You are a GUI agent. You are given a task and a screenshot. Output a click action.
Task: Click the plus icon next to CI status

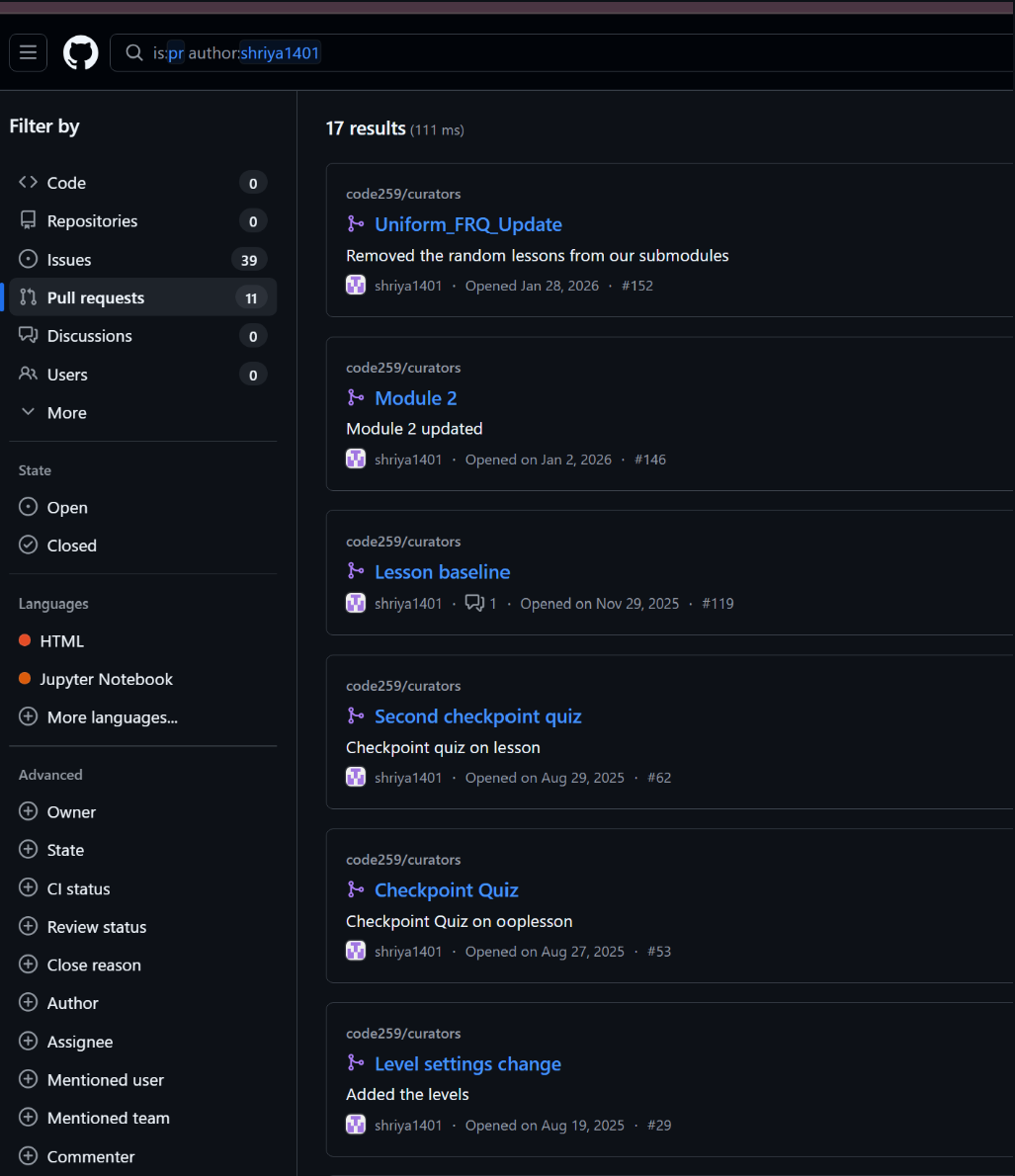28,888
